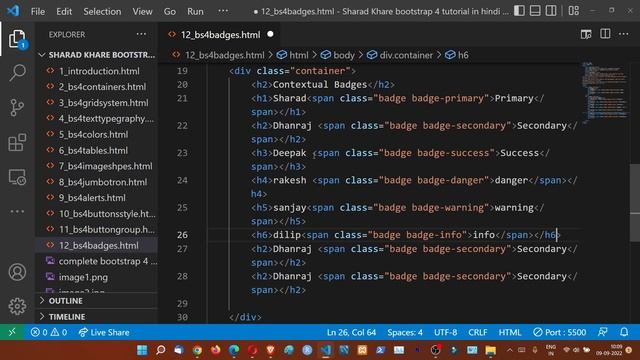Viewport: 640px width, 360px height.
Task: Open the Search view in activity bar
Action: 17,73
